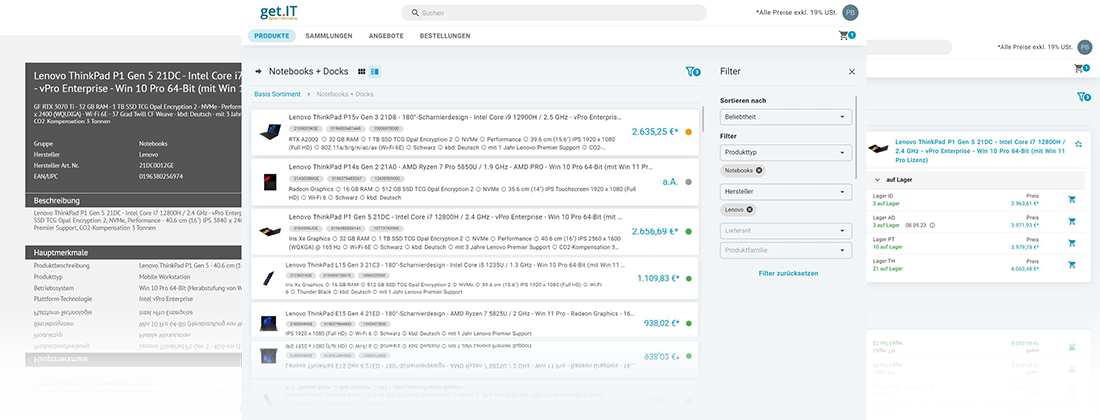
Task: Click Mobile Workstation value in left window
Action: tap(166, 277)
